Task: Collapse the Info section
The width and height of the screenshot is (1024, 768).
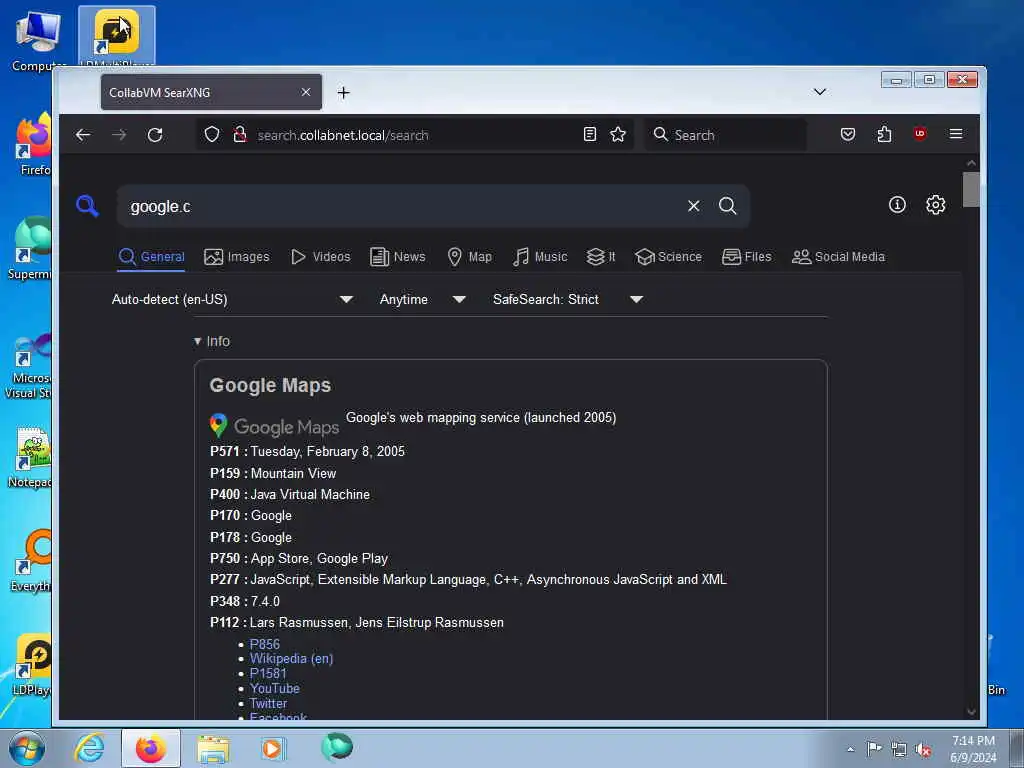Action: coord(212,341)
